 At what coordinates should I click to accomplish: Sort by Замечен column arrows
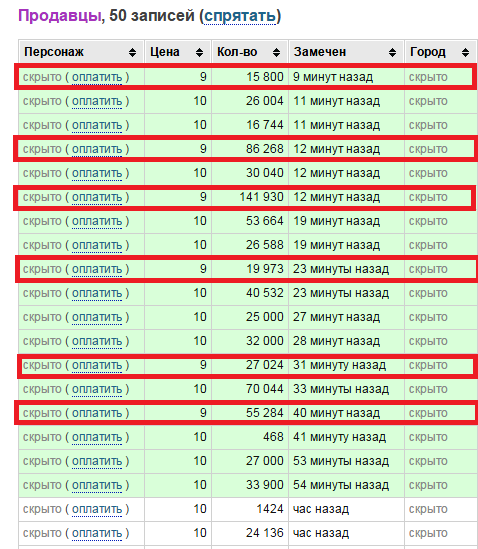(392, 53)
